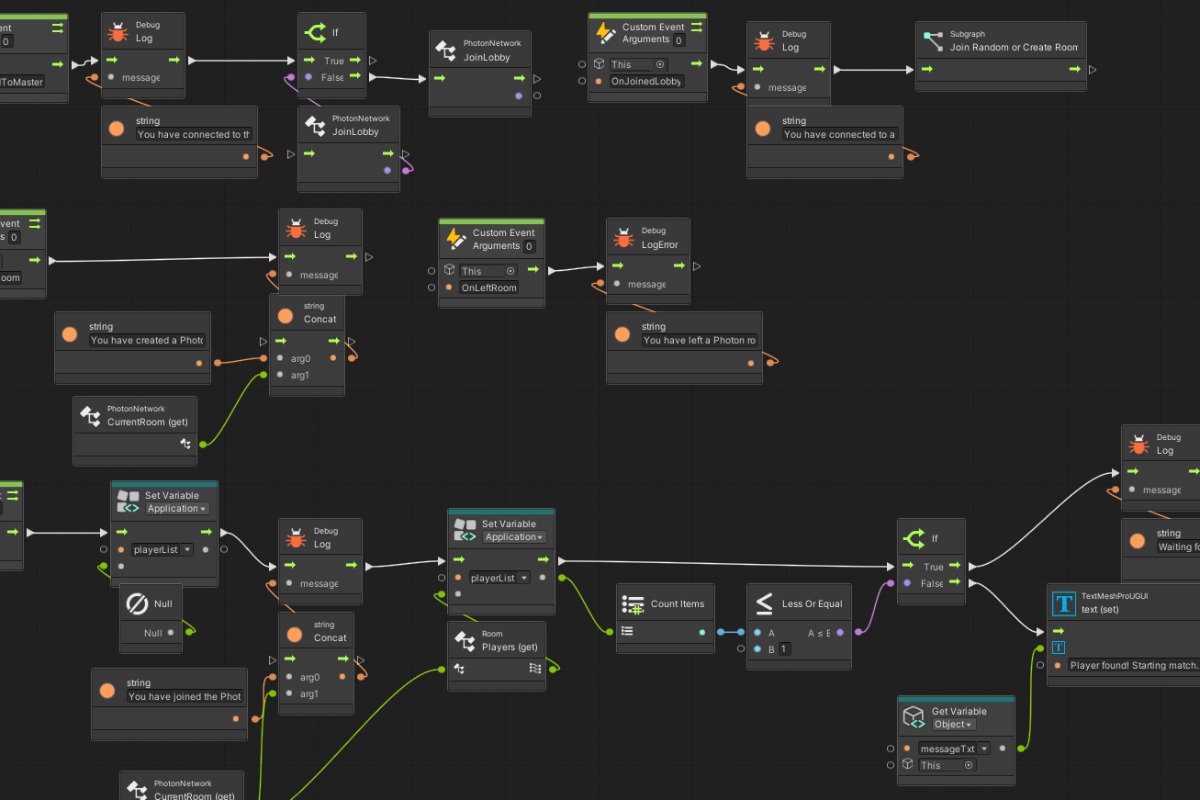The height and width of the screenshot is (800, 1200).
Task: Click the OnLeftRoom event name field
Action: (x=489, y=287)
